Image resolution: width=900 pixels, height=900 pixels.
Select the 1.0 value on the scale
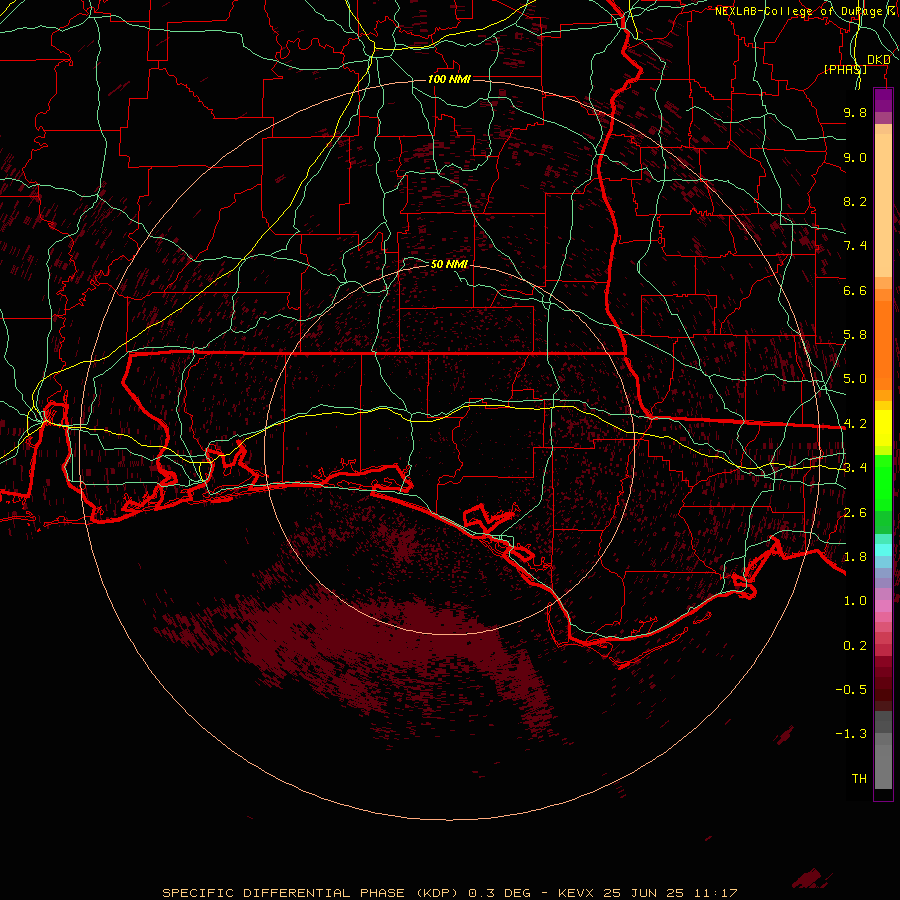point(855,601)
